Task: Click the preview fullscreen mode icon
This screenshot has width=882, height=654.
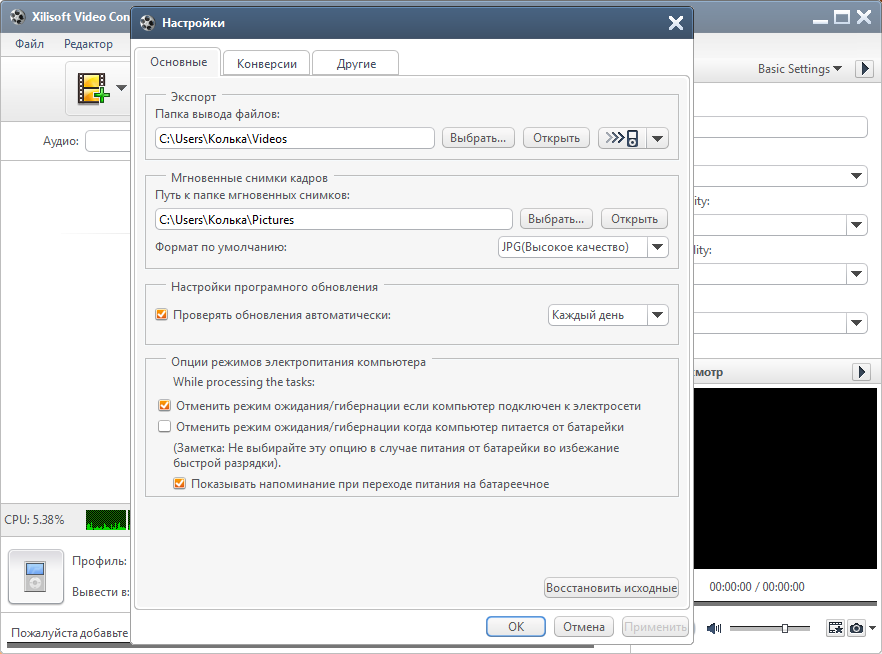Action: (835, 628)
